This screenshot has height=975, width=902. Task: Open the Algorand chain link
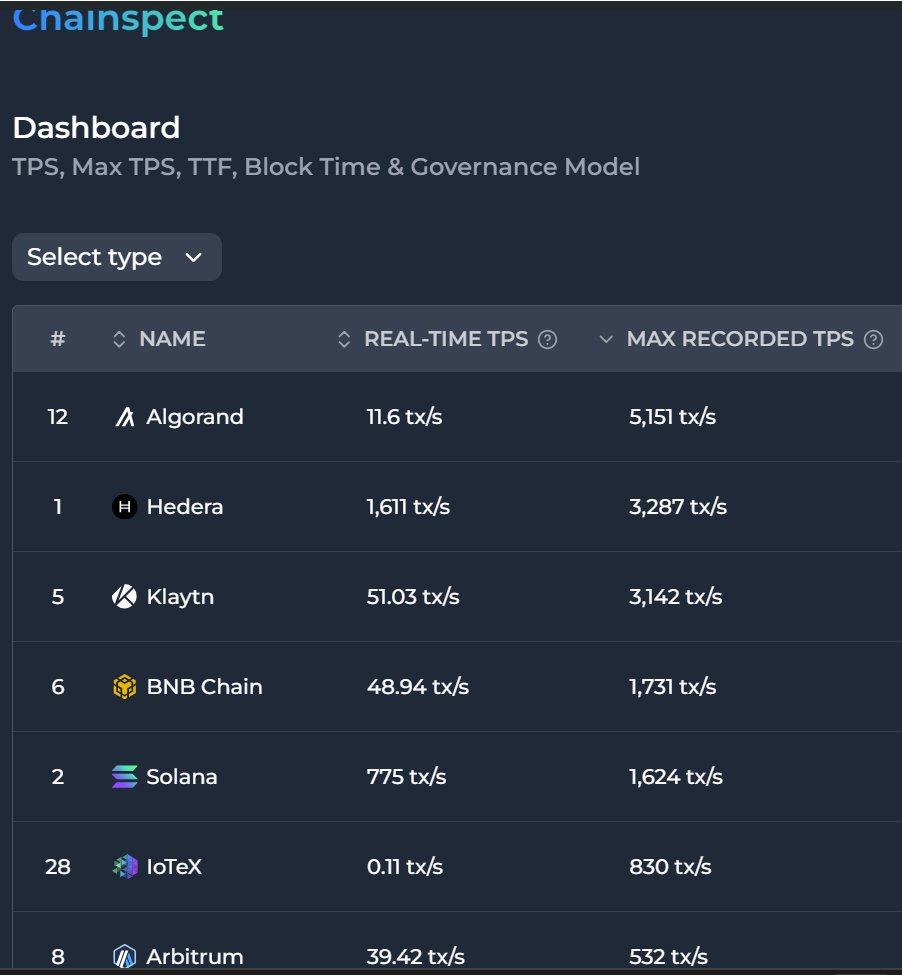pos(195,417)
